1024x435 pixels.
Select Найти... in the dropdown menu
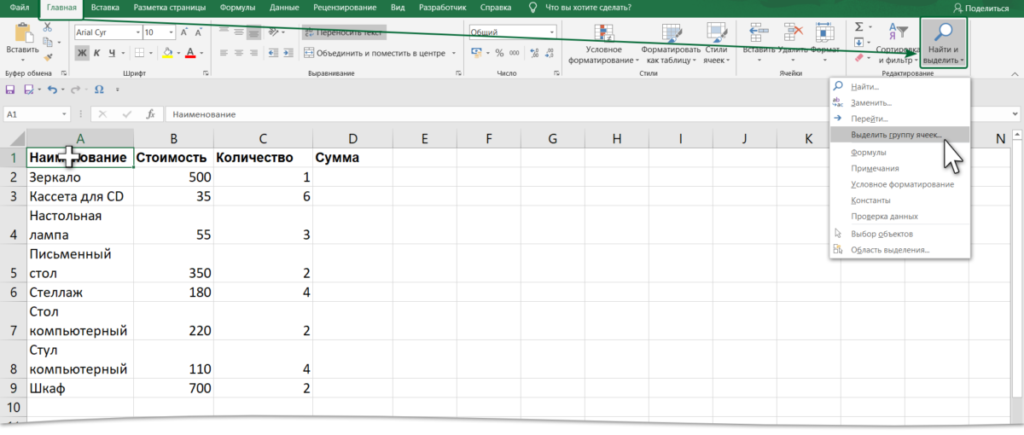point(900,87)
